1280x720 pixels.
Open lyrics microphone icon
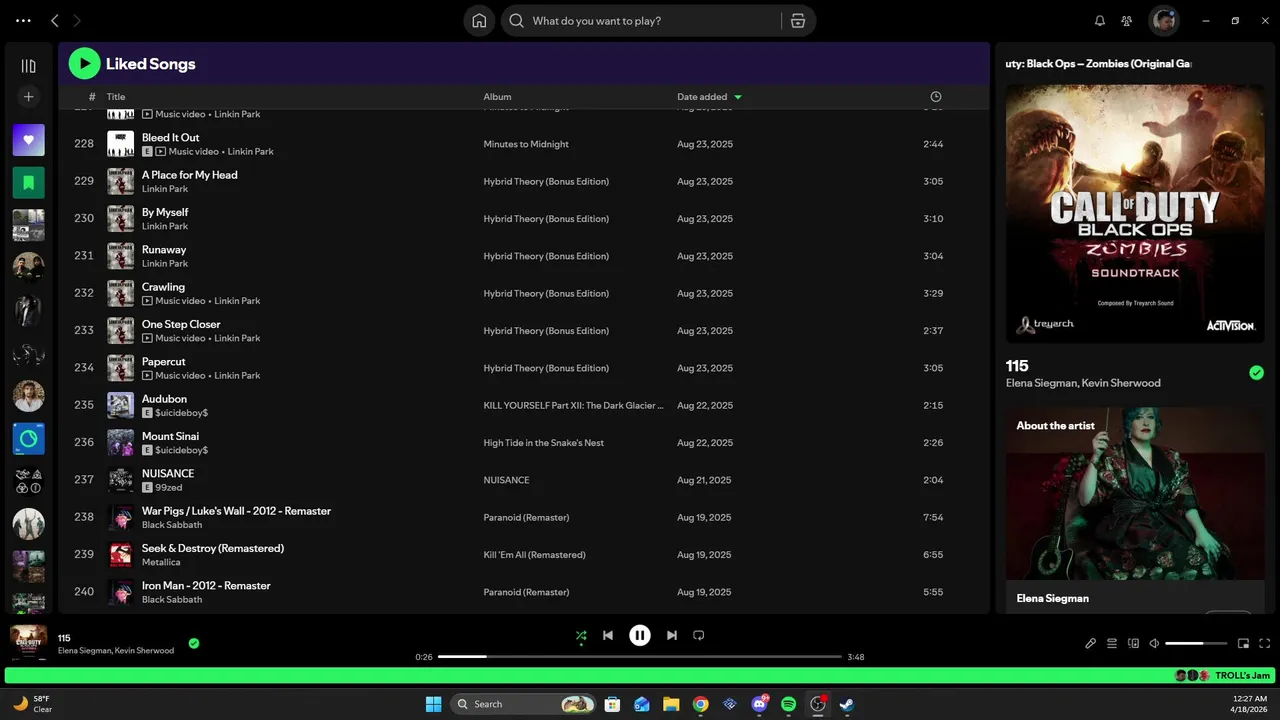click(1091, 643)
